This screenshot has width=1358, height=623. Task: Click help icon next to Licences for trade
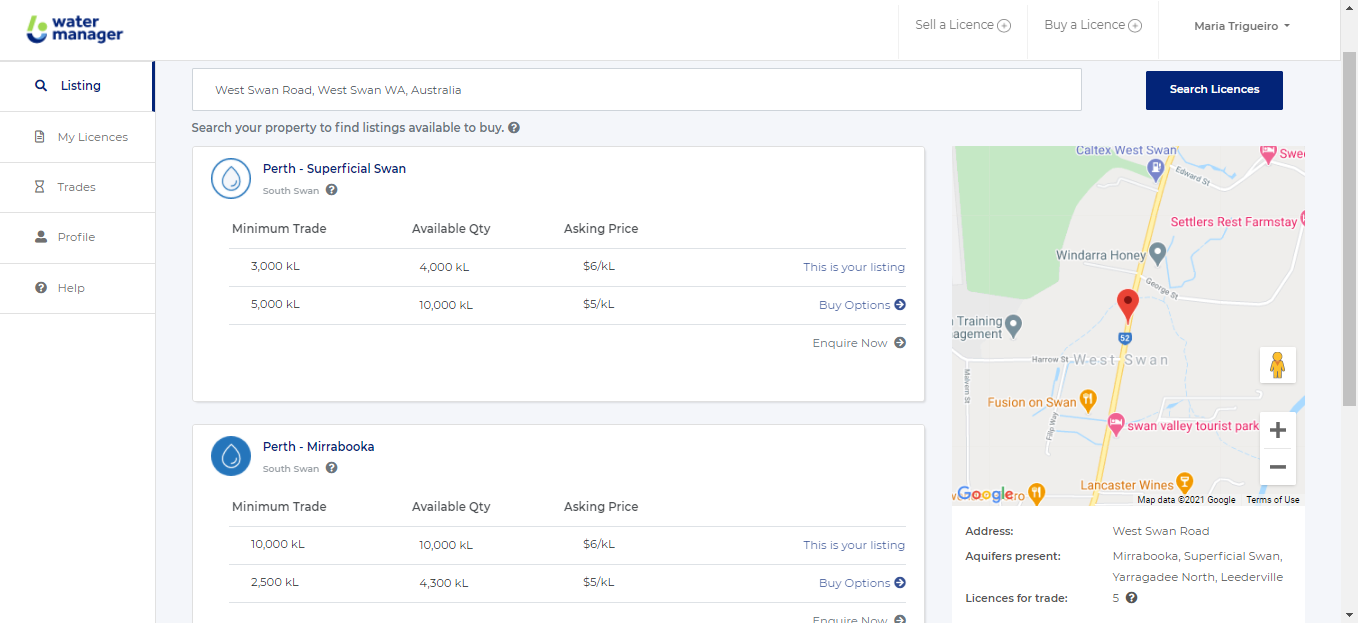tap(1131, 598)
